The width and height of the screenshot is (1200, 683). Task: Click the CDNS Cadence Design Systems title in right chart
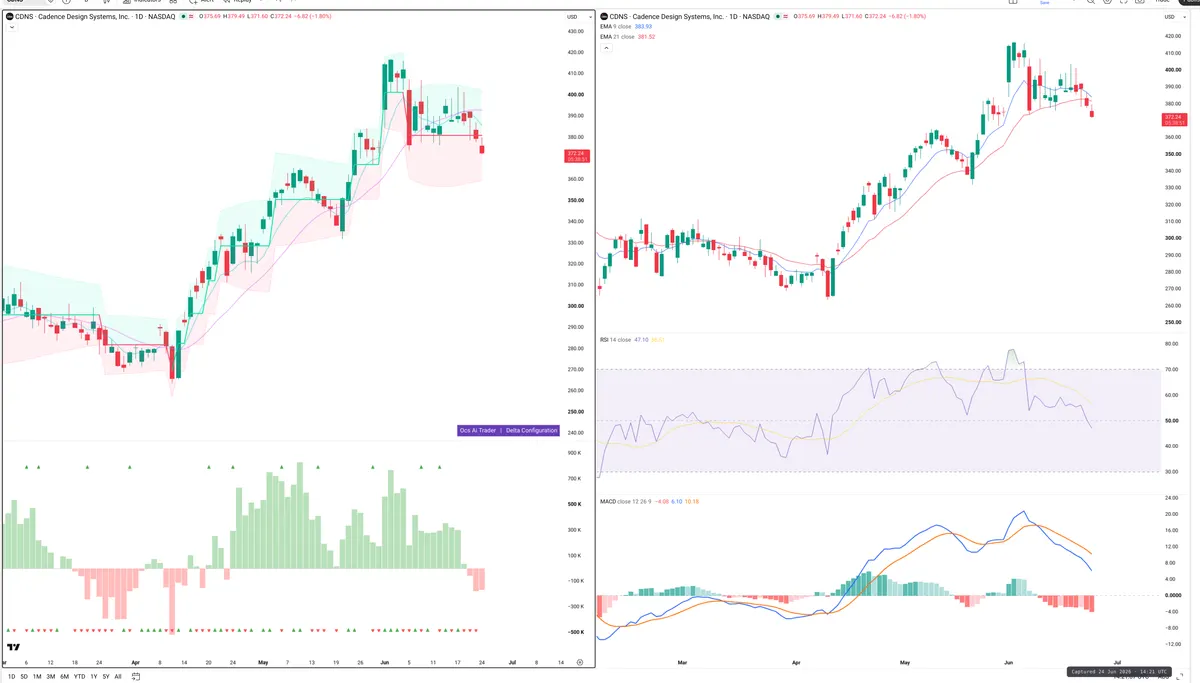point(690,17)
